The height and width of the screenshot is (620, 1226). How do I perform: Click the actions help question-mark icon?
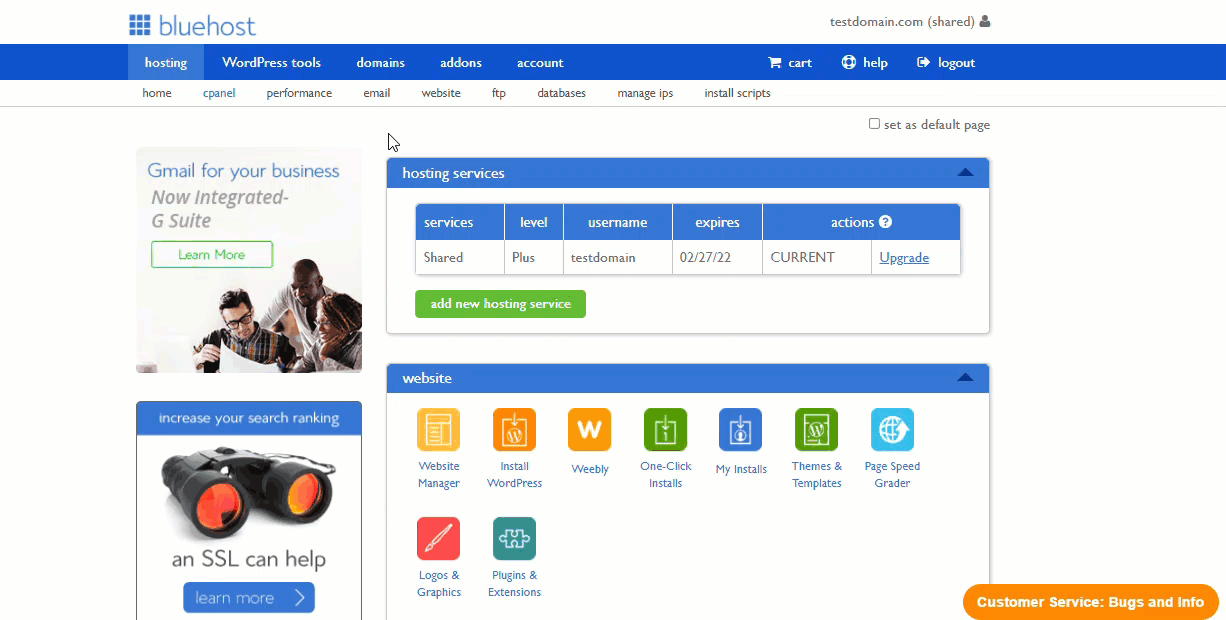coord(885,222)
